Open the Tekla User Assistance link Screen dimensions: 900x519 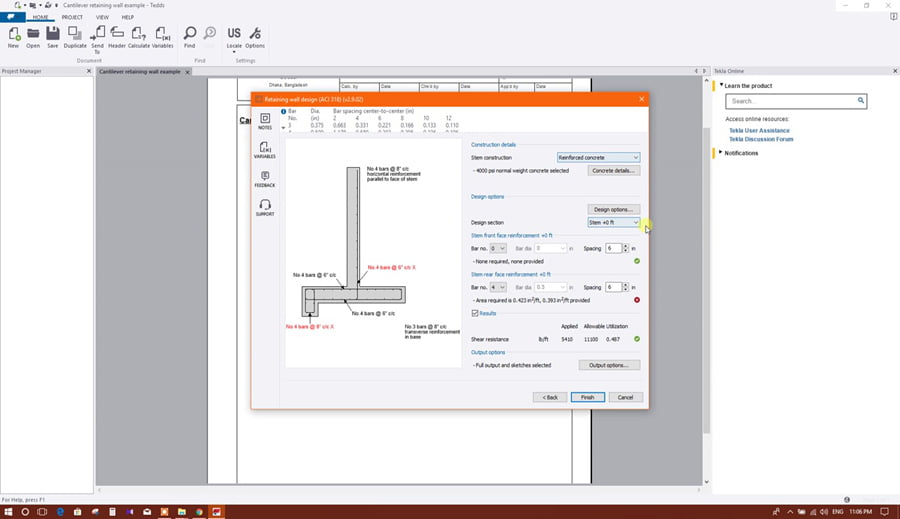tap(759, 130)
